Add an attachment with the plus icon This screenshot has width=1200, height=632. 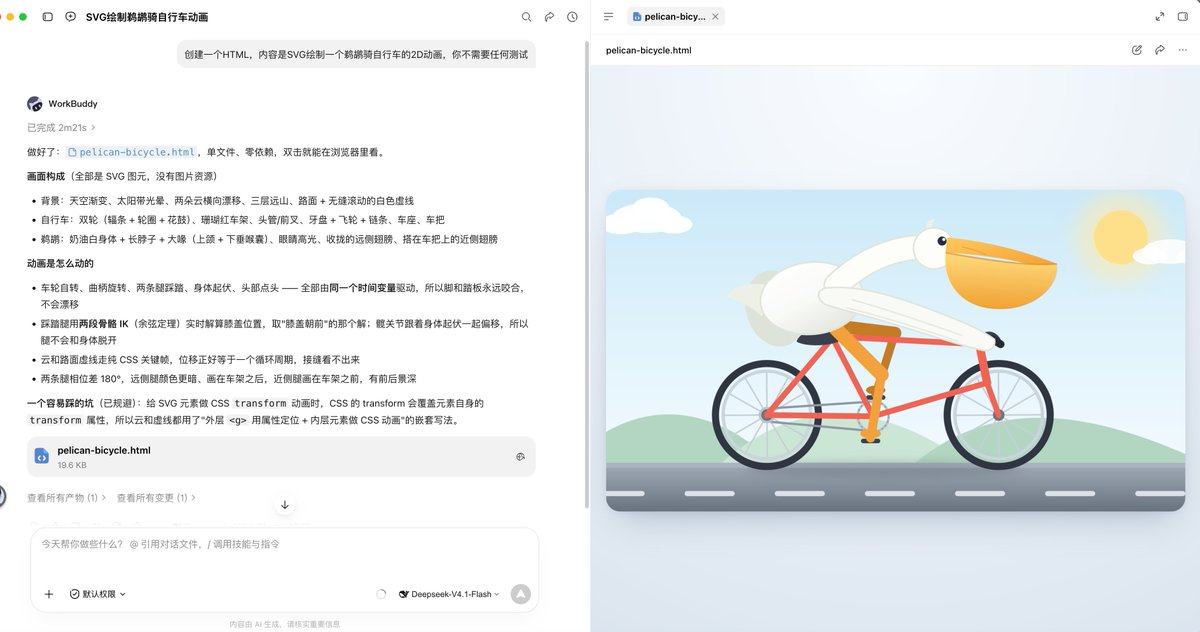click(49, 594)
